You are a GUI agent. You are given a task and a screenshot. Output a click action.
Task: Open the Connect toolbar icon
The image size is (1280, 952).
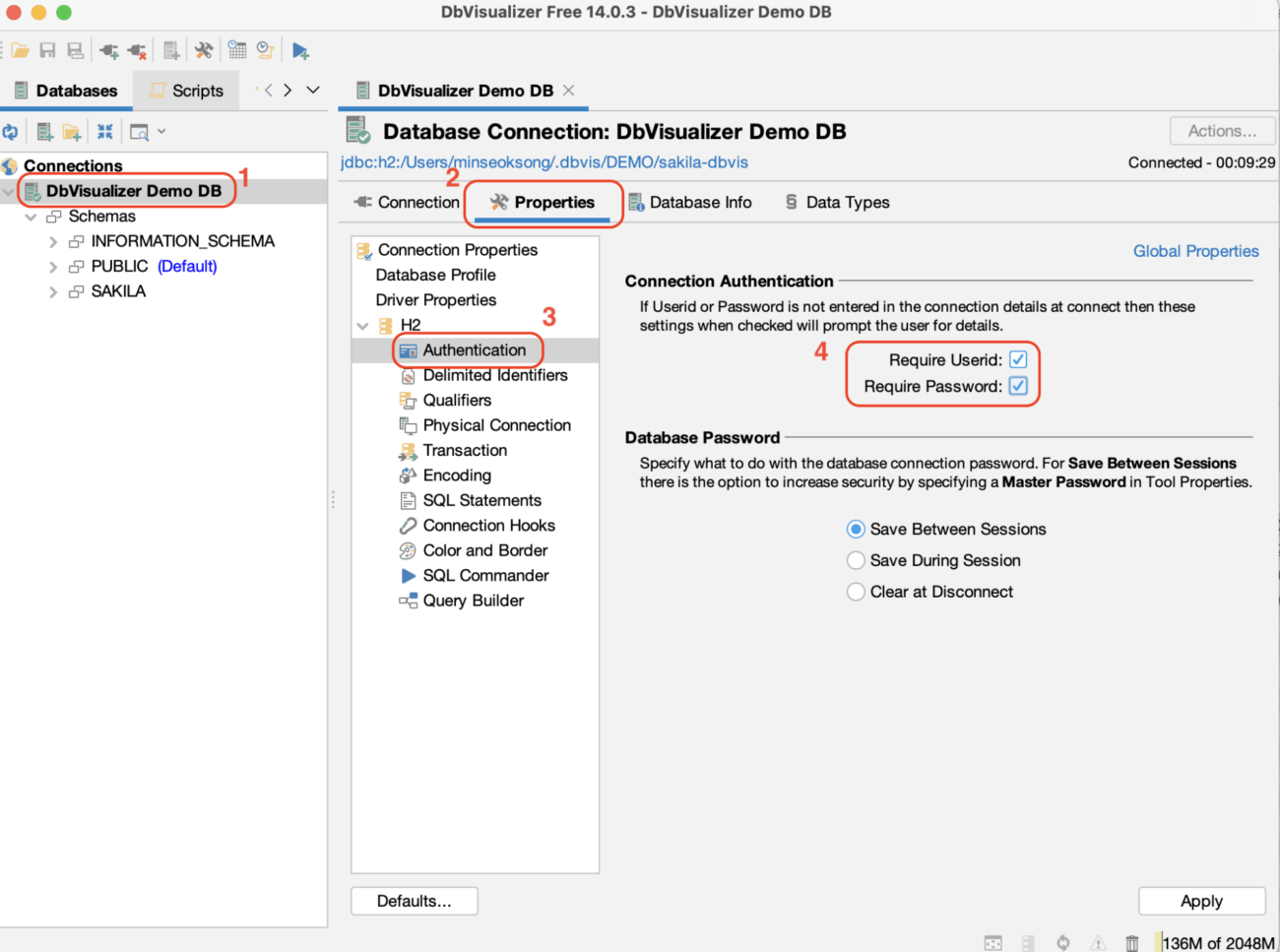108,49
